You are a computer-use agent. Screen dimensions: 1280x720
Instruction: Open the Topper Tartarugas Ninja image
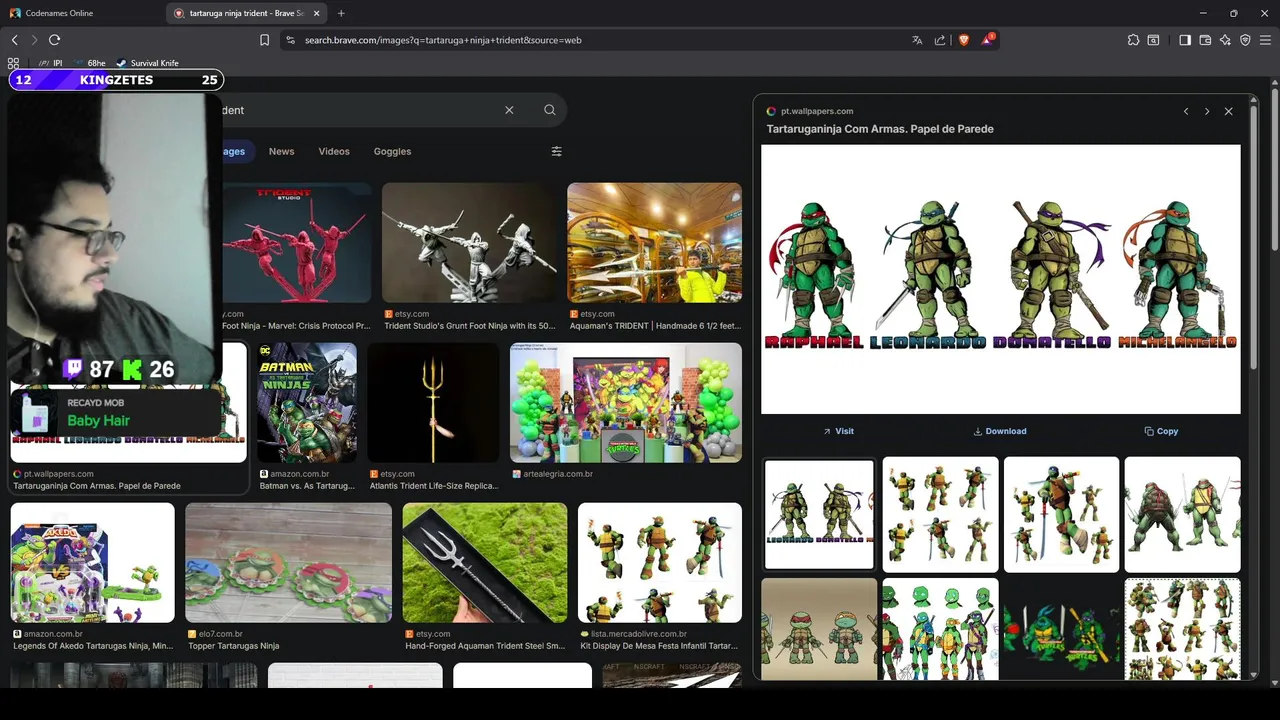click(288, 563)
